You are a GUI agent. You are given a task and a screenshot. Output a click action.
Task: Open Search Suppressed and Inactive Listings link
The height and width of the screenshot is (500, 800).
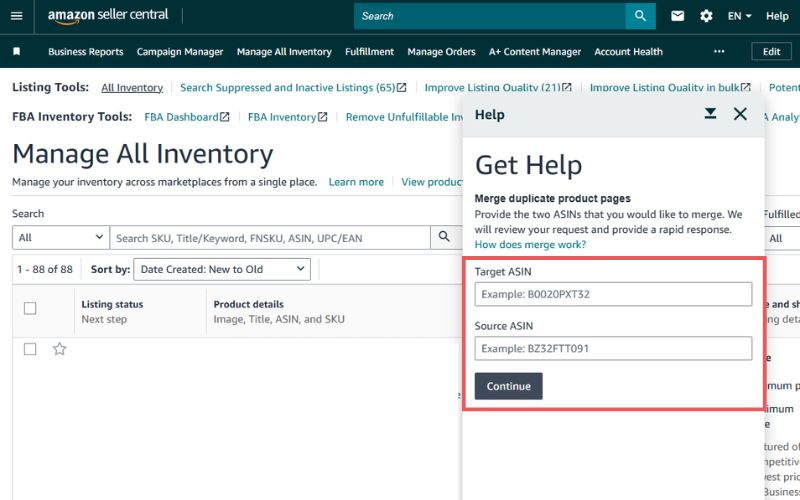tap(293, 88)
